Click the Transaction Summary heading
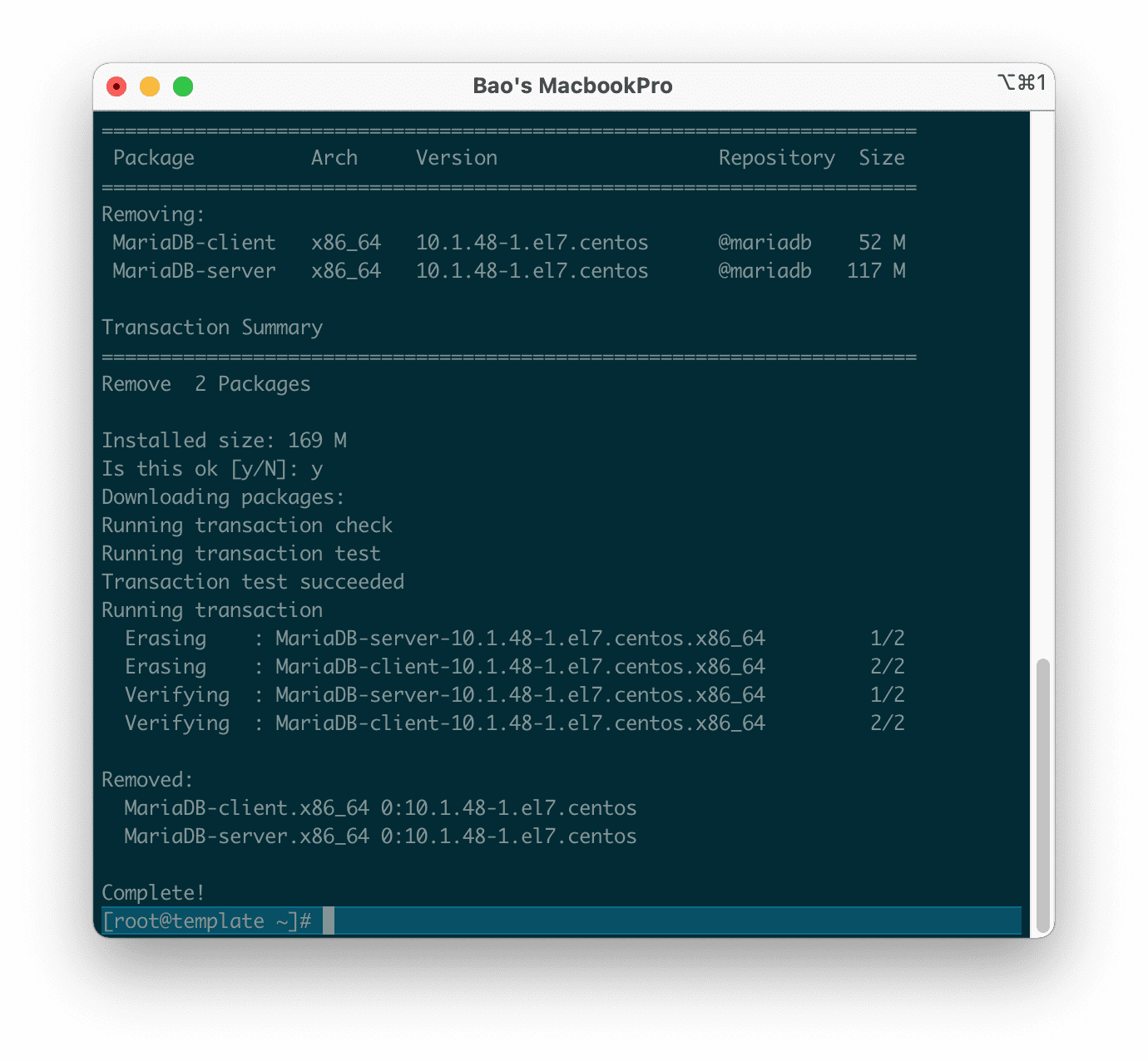The height and width of the screenshot is (1061, 1148). (212, 328)
